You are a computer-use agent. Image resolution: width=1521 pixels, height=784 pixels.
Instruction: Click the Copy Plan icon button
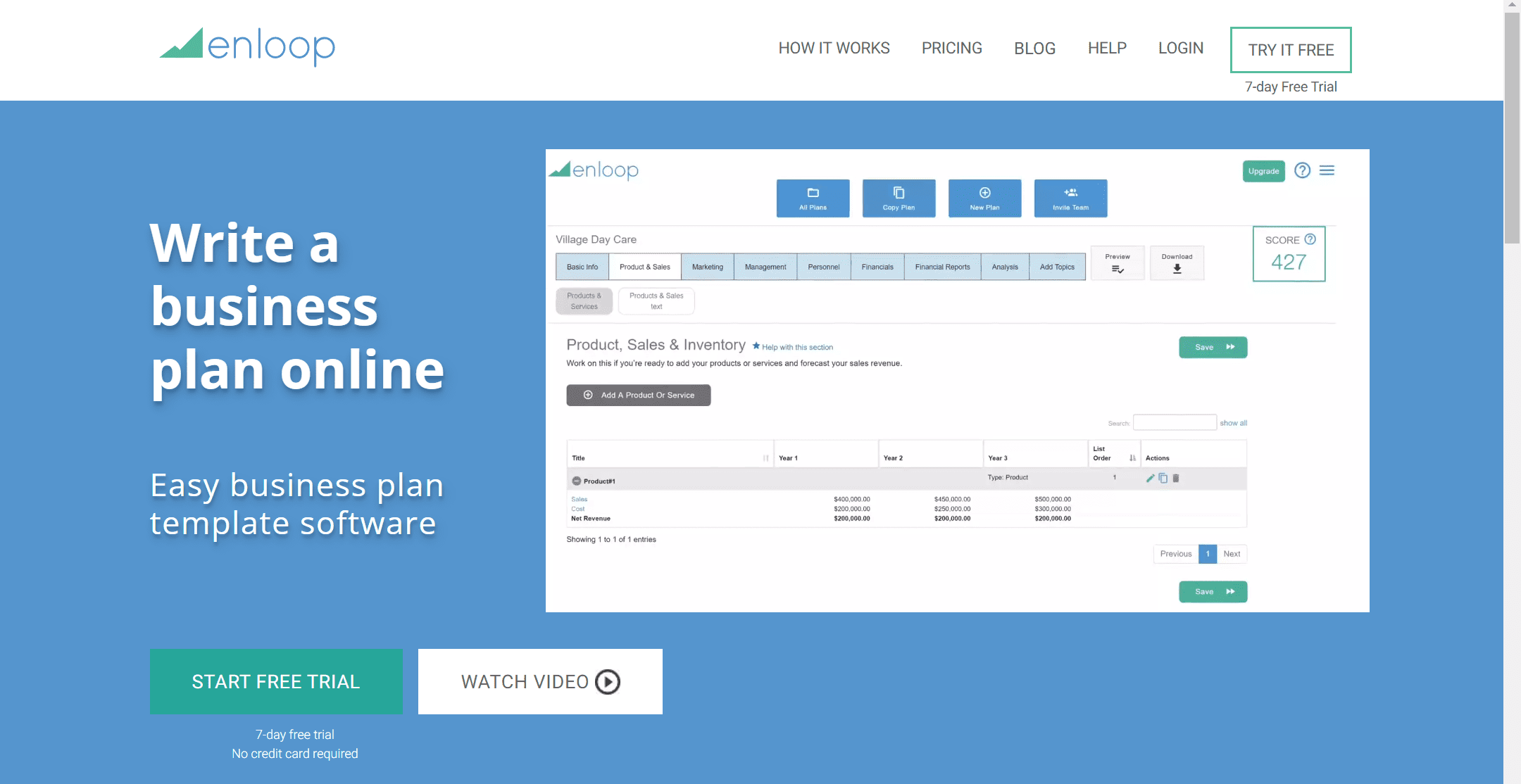pos(898,197)
